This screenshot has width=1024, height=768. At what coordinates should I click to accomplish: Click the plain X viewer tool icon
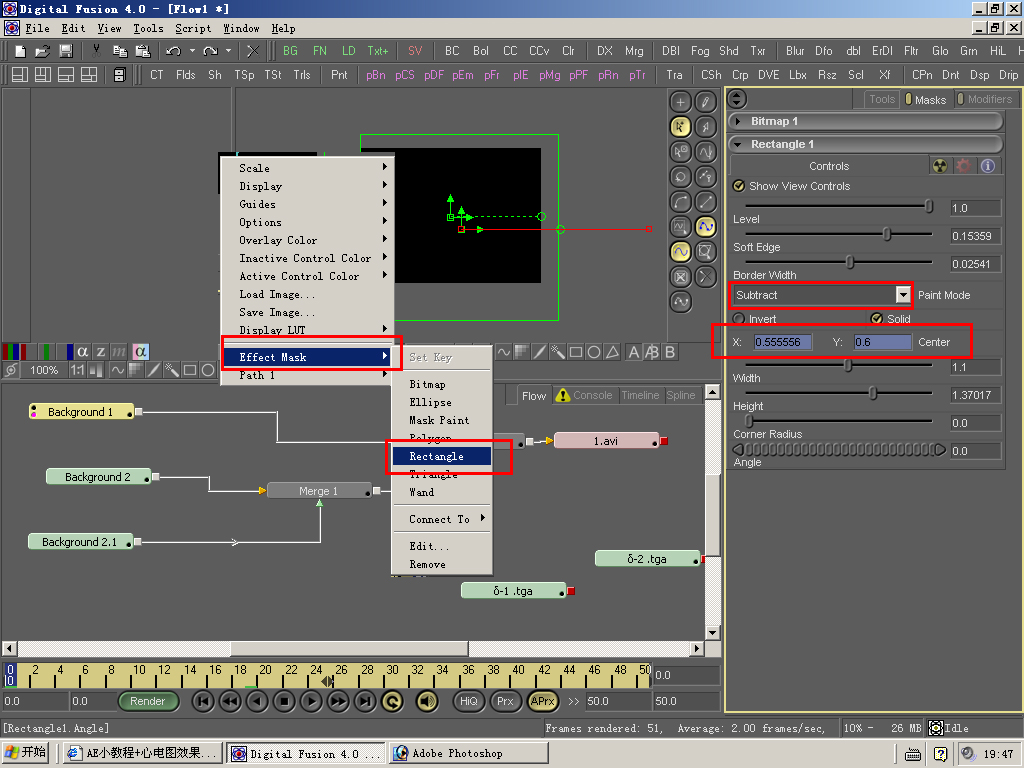(705, 277)
